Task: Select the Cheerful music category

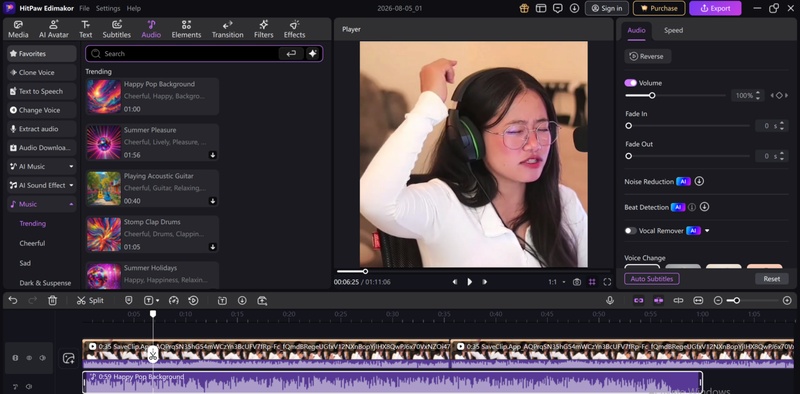Action: [x=32, y=243]
